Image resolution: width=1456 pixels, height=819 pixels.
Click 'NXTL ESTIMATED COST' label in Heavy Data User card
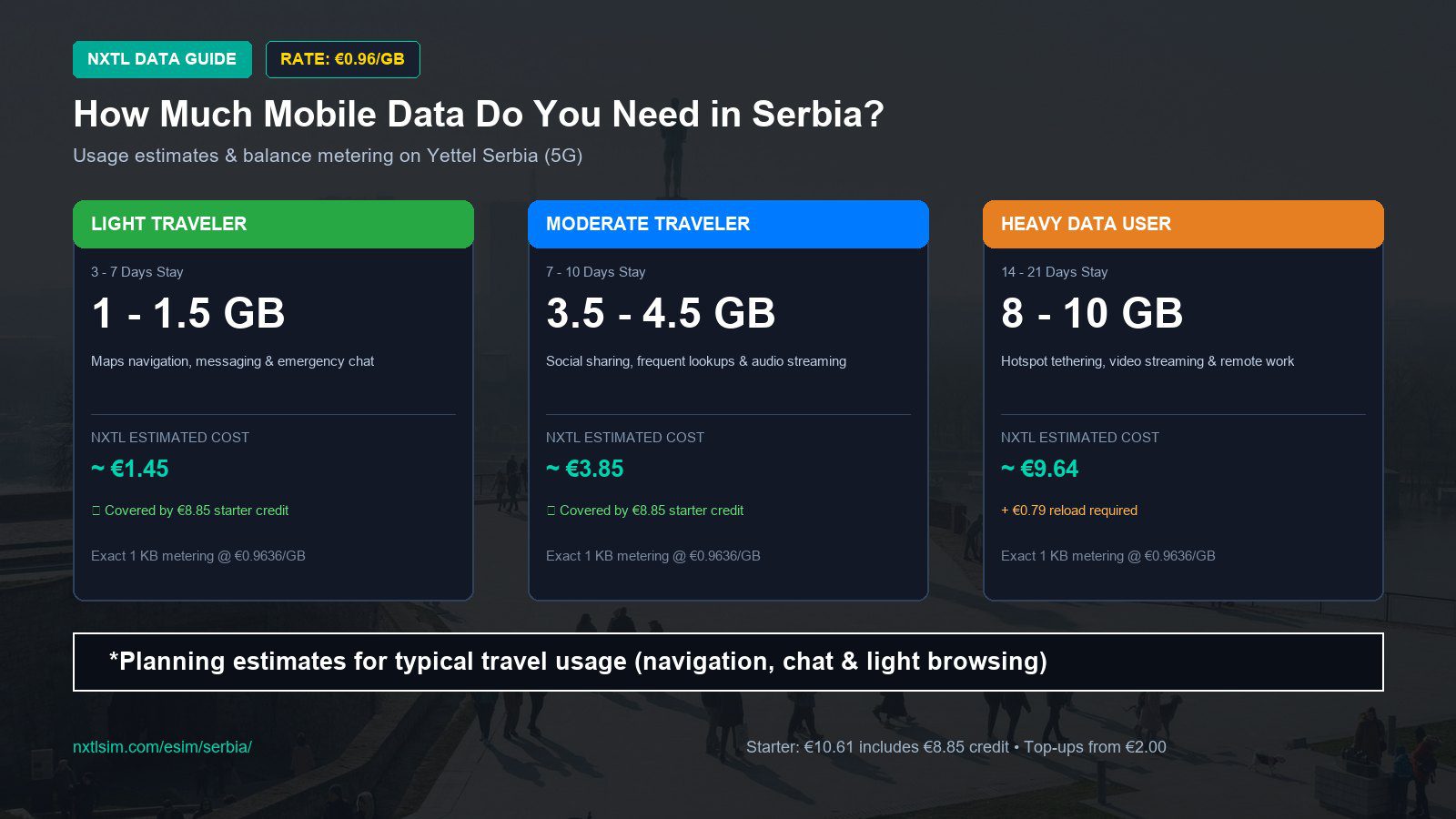pyautogui.click(x=1080, y=438)
